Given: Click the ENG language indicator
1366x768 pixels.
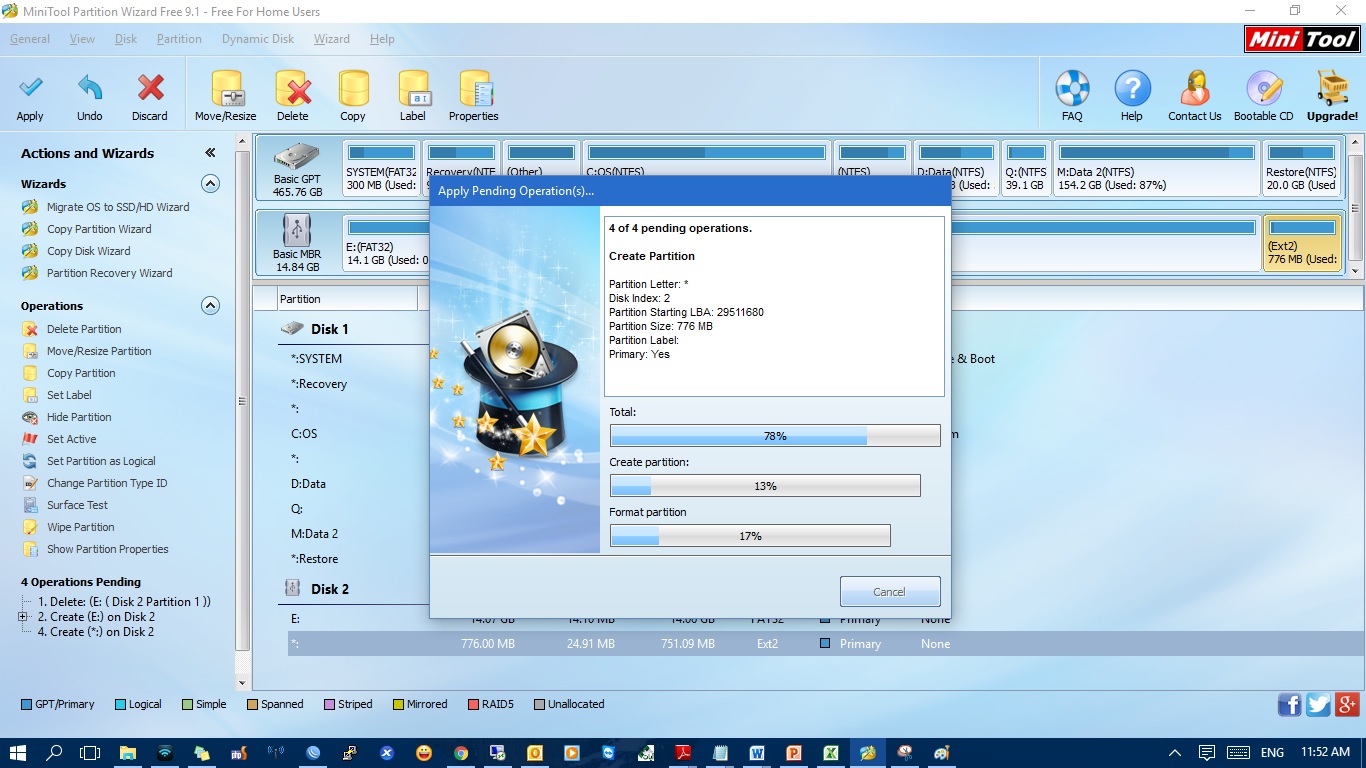Looking at the screenshot, I should [x=1272, y=753].
